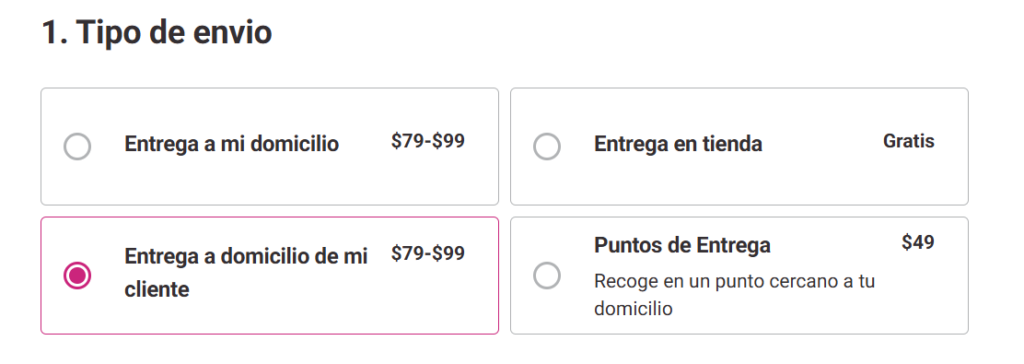Click the word cliente in the selected option

[157, 289]
